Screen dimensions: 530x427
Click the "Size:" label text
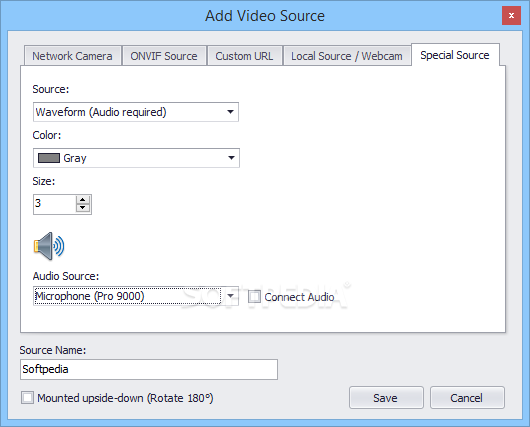pyautogui.click(x=44, y=181)
